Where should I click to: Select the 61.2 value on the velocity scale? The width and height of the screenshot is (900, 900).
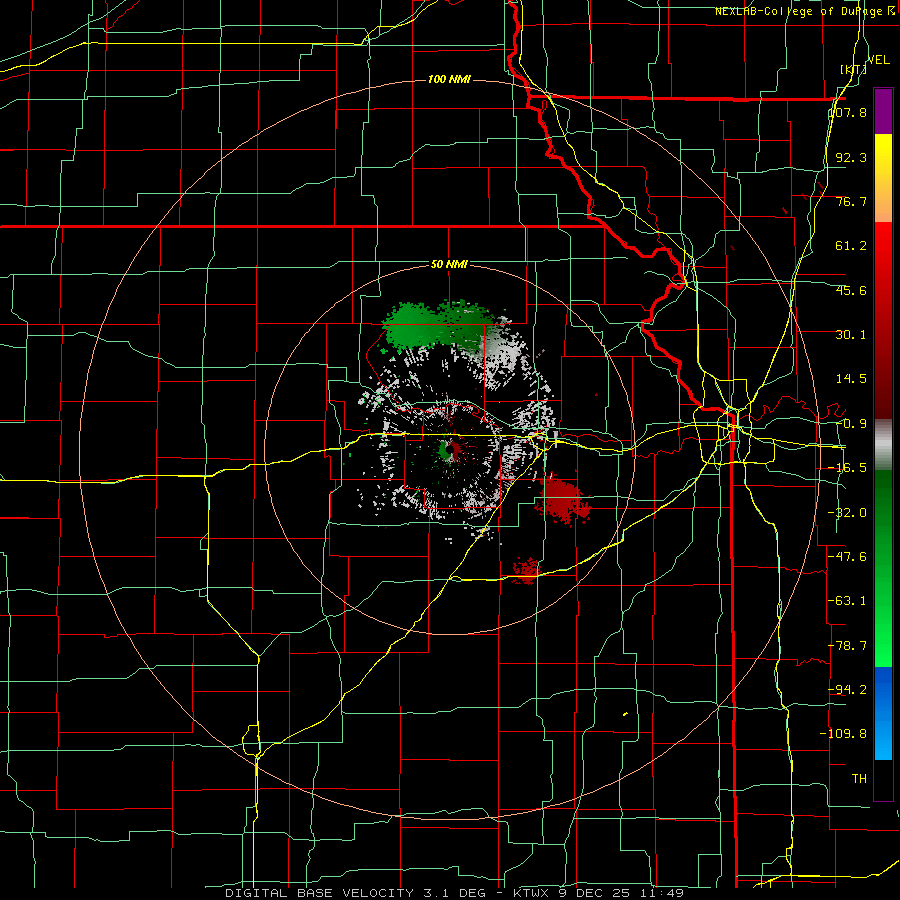(851, 246)
